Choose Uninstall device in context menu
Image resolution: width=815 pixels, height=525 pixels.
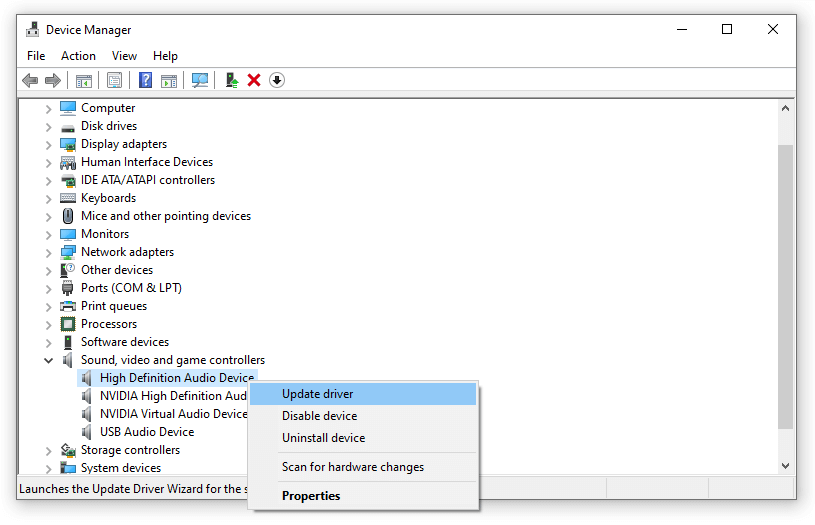tap(363, 438)
